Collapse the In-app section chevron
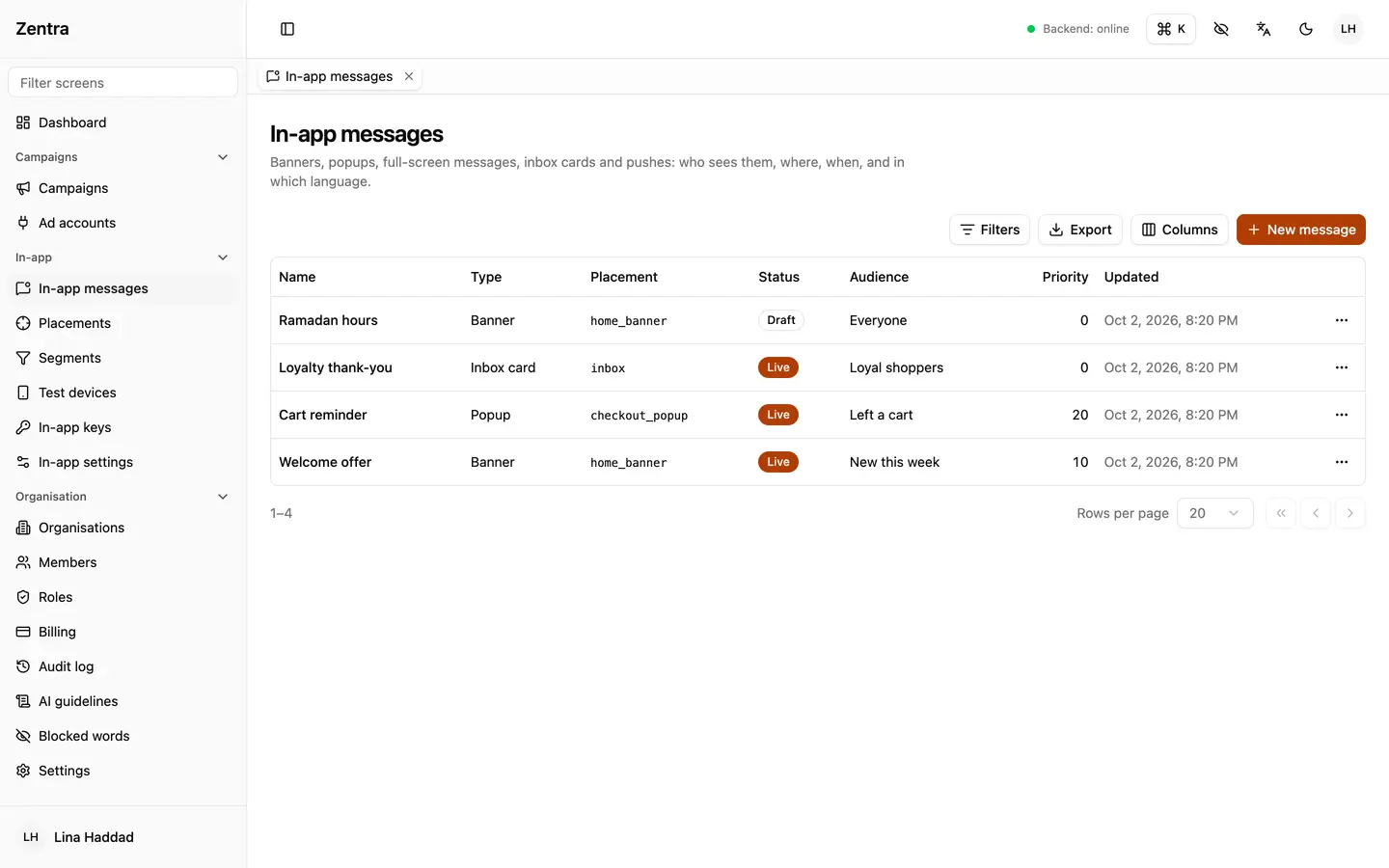 [223, 258]
